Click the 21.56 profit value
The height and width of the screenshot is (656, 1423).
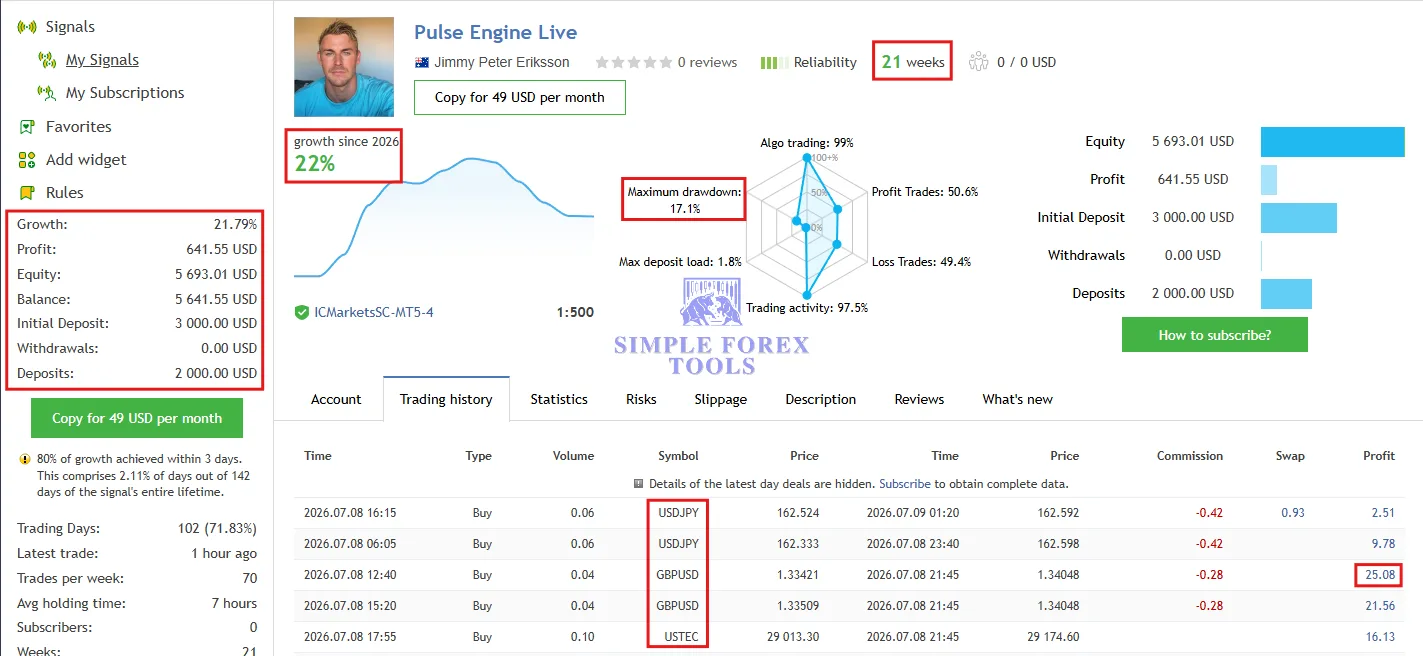coord(1379,606)
